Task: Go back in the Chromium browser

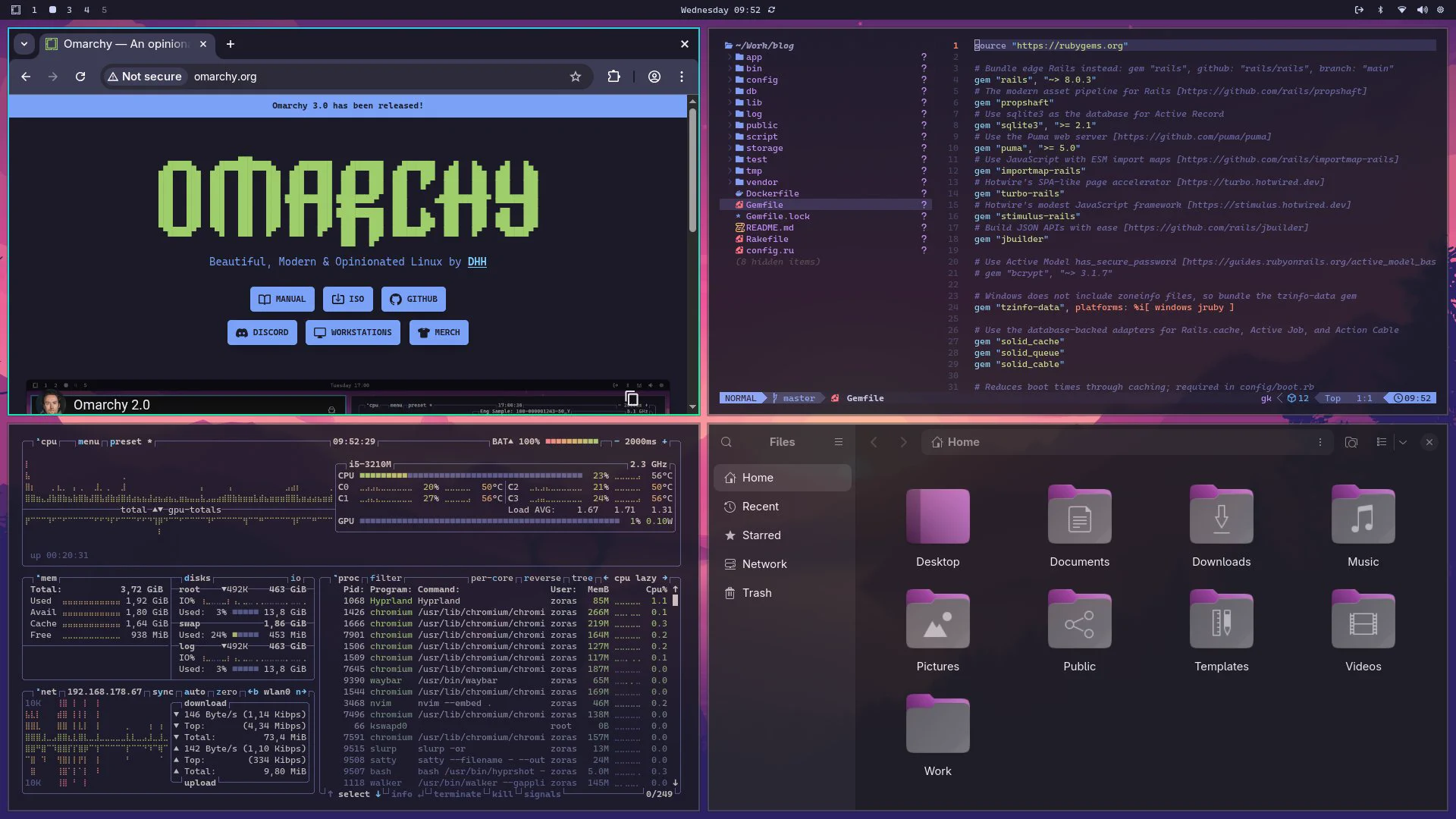Action: (26, 77)
